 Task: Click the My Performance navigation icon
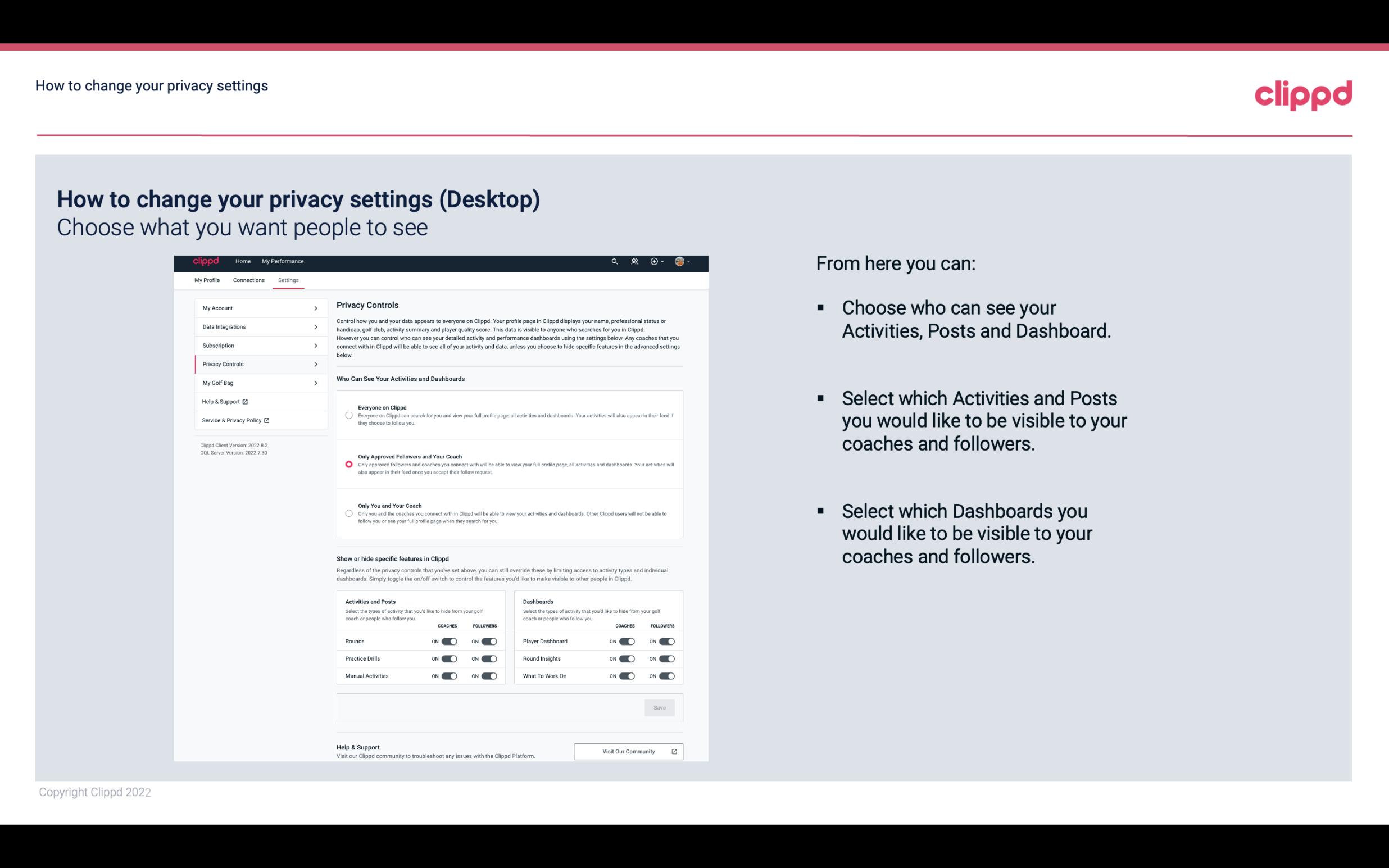tap(283, 261)
